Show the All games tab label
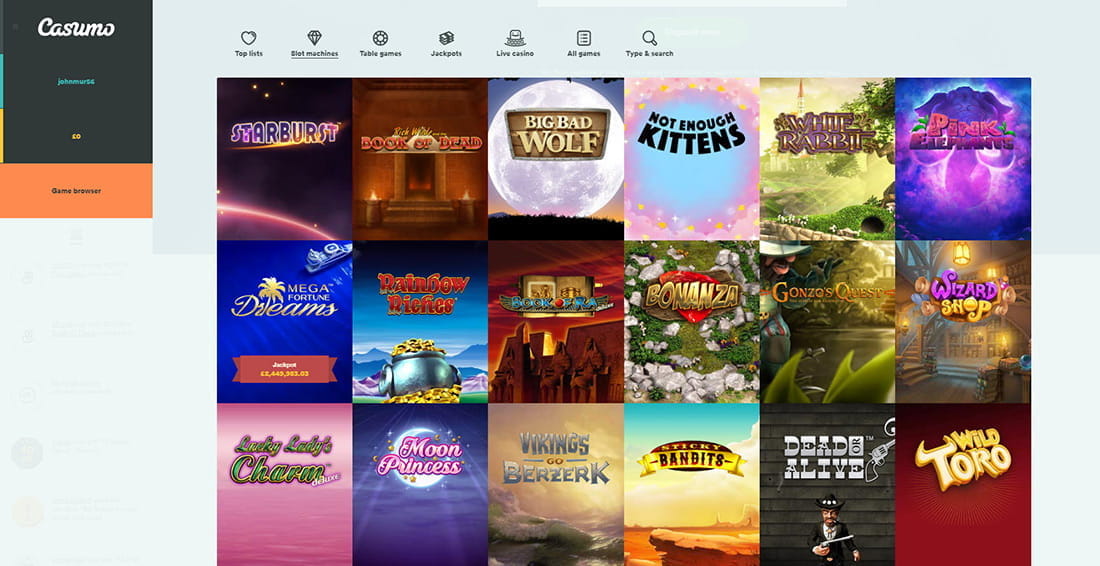This screenshot has height=566, width=1100. coord(584,53)
